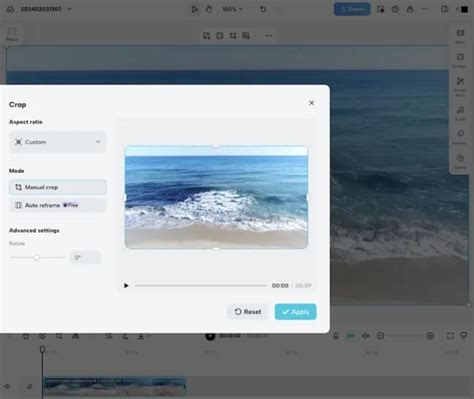The height and width of the screenshot is (399, 474).
Task: Click the fullscreen icon on the timeline bar
Action: click(x=450, y=336)
